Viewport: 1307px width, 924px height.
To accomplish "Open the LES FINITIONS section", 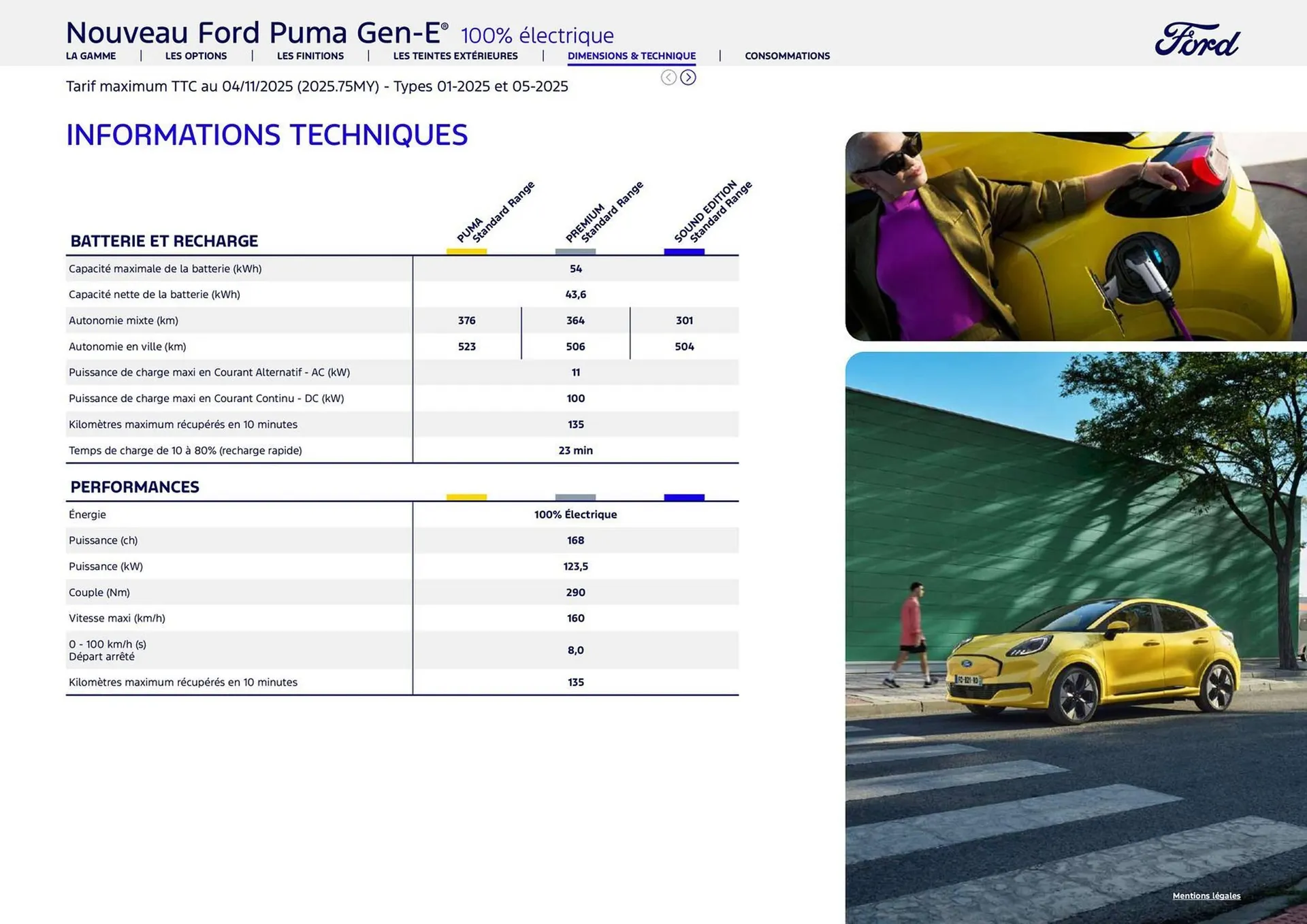I will pyautogui.click(x=310, y=56).
